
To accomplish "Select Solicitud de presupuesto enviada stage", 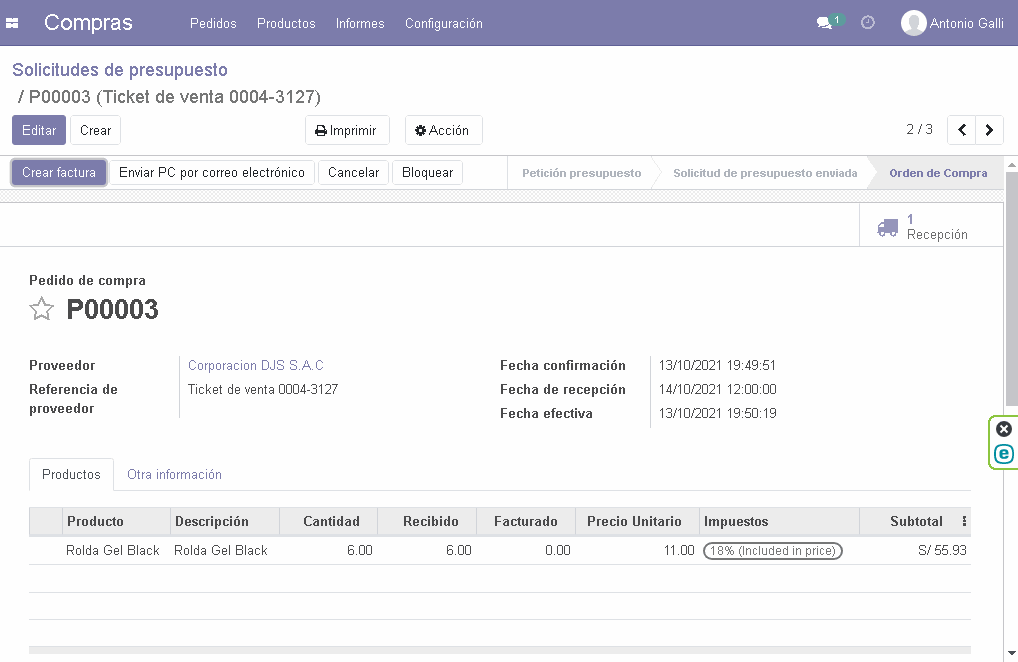I will point(765,173).
